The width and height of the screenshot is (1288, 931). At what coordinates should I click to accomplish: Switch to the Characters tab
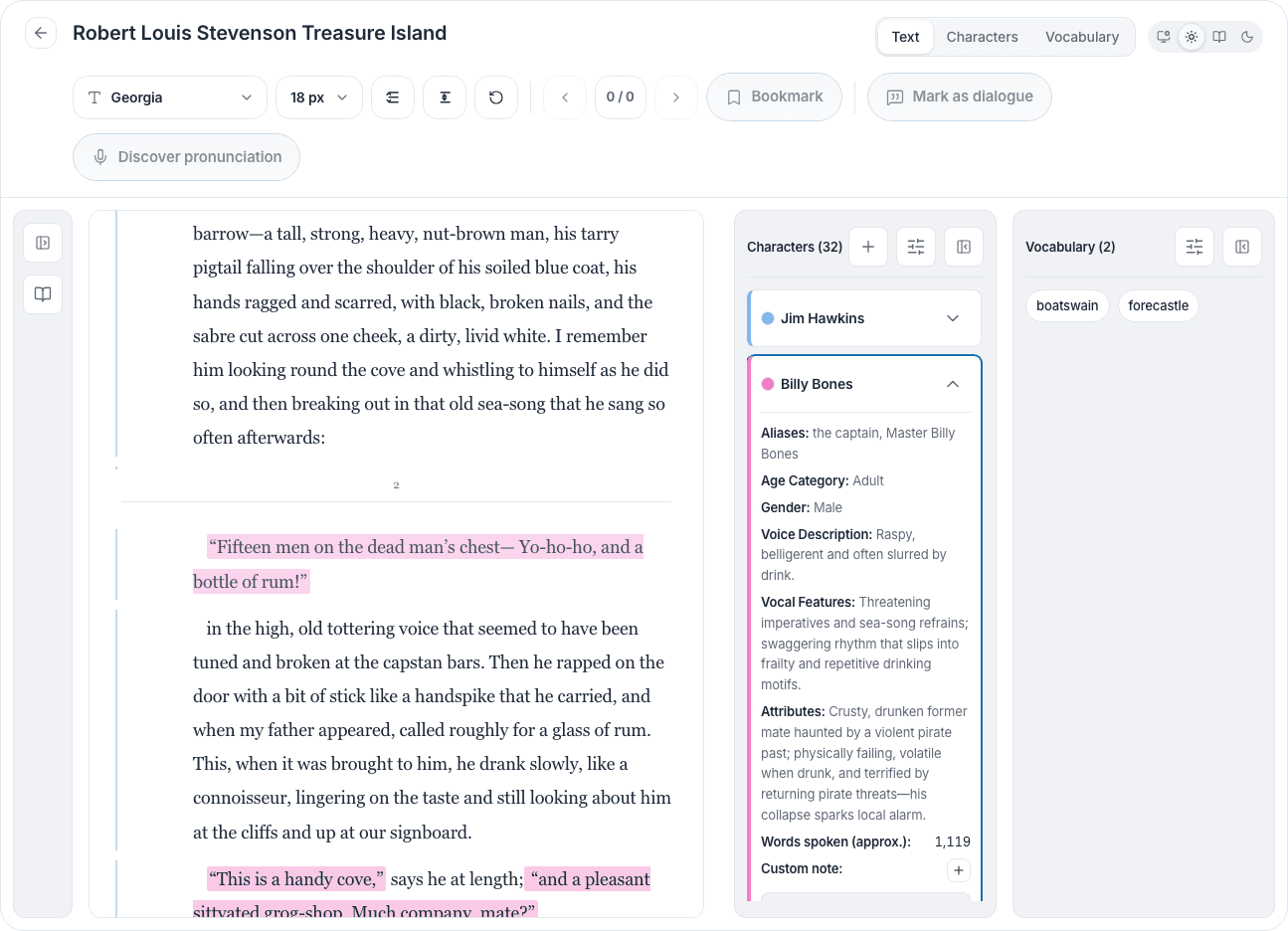[982, 37]
